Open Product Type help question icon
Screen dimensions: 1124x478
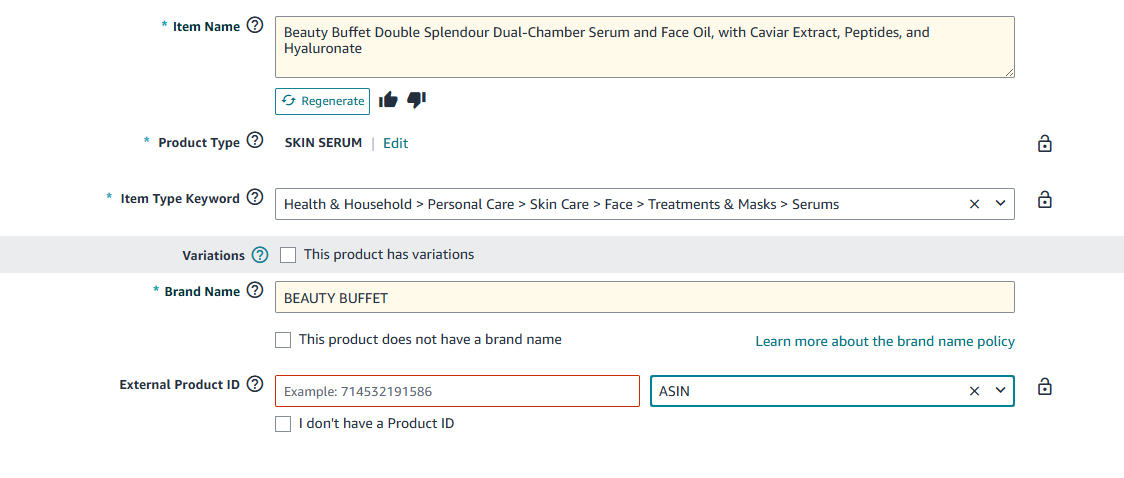[x=254, y=141]
